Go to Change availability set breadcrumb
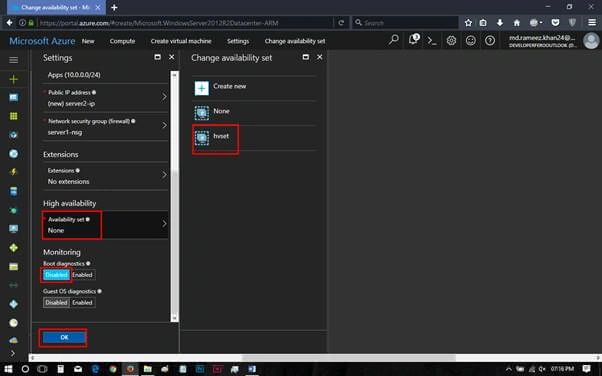602x376 pixels. [295, 41]
